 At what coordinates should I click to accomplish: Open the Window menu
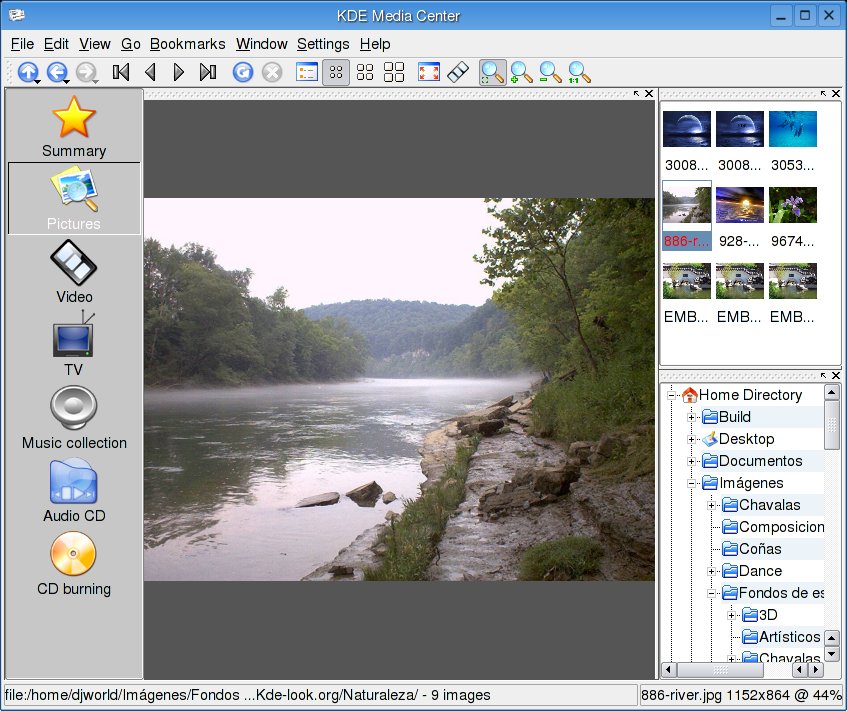tap(261, 44)
